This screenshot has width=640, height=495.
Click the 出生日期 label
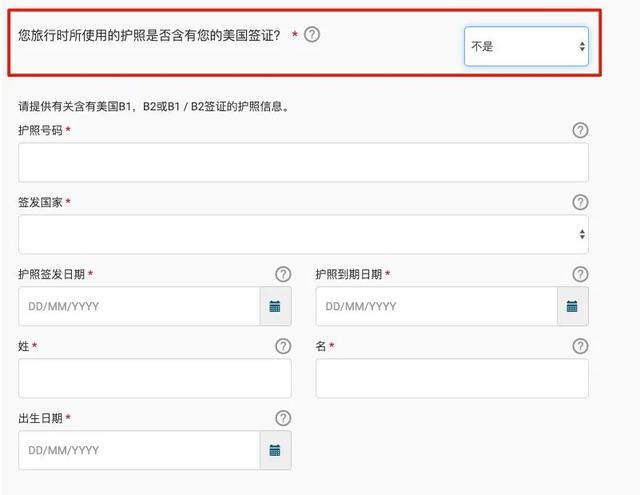[x=40, y=418]
